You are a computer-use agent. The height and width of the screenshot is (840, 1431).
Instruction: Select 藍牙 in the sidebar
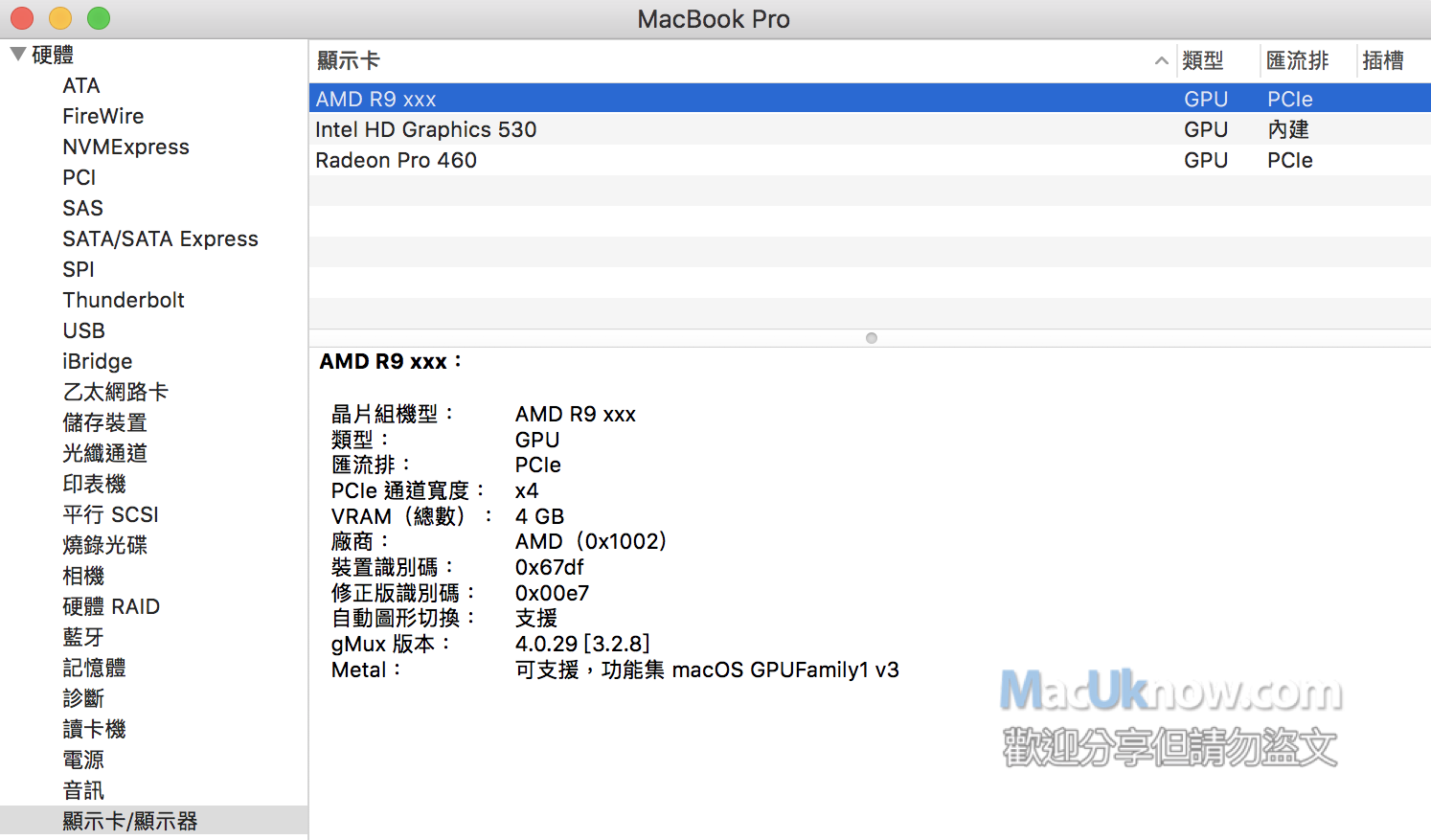[83, 638]
